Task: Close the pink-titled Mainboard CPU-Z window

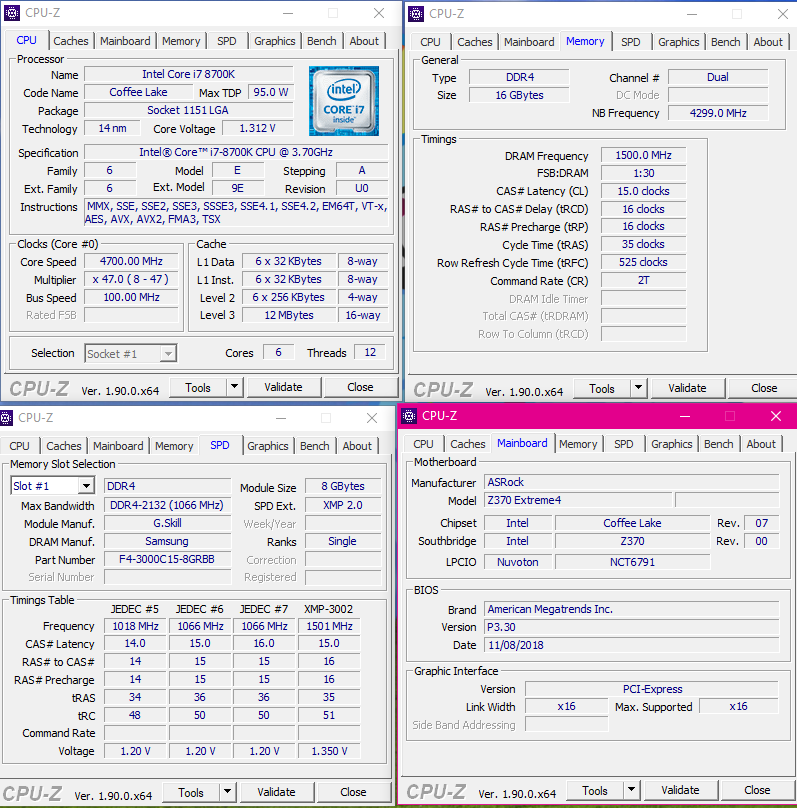Action: pos(775,416)
